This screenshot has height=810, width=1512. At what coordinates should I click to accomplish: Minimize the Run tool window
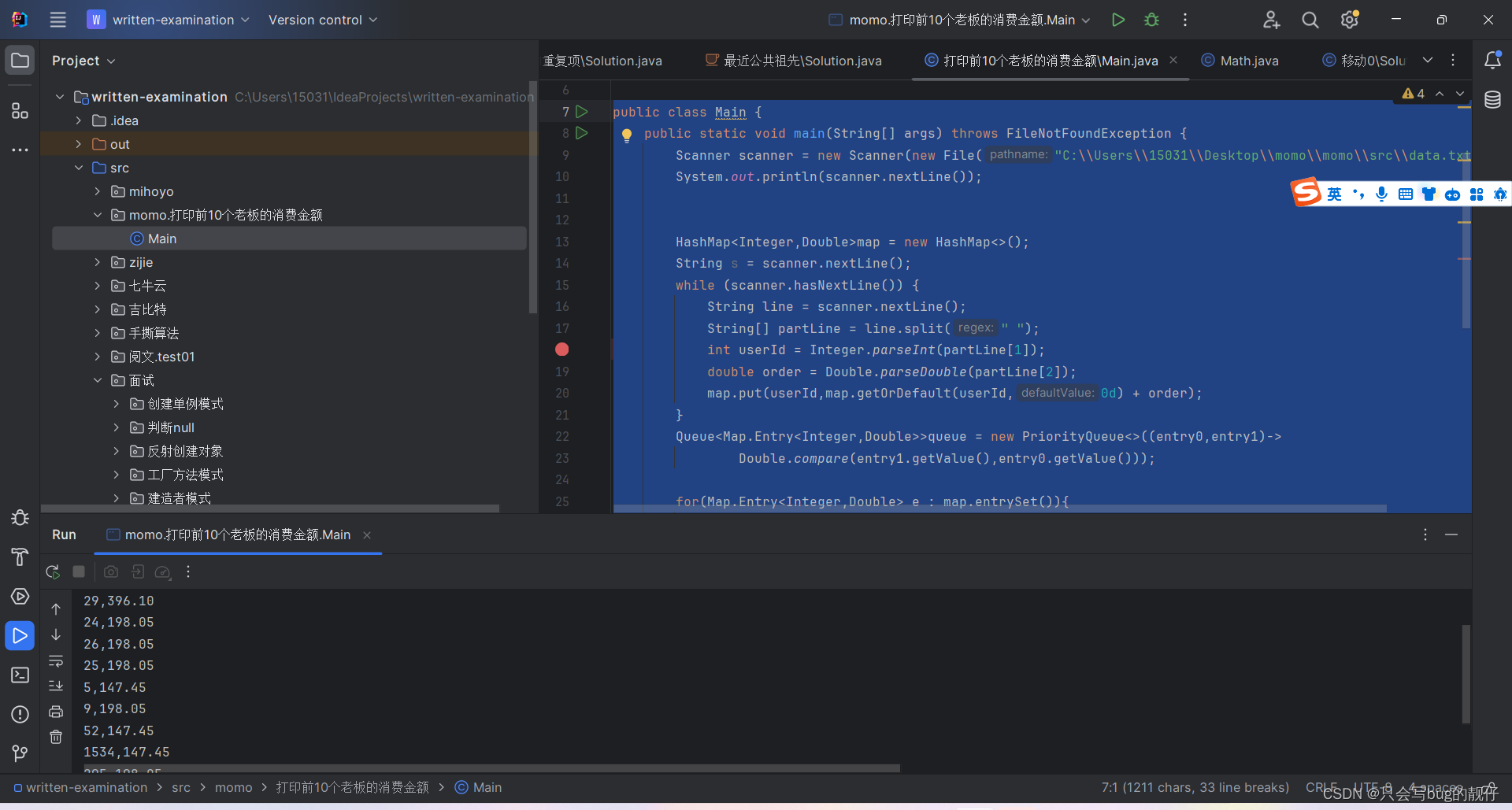tap(1451, 534)
